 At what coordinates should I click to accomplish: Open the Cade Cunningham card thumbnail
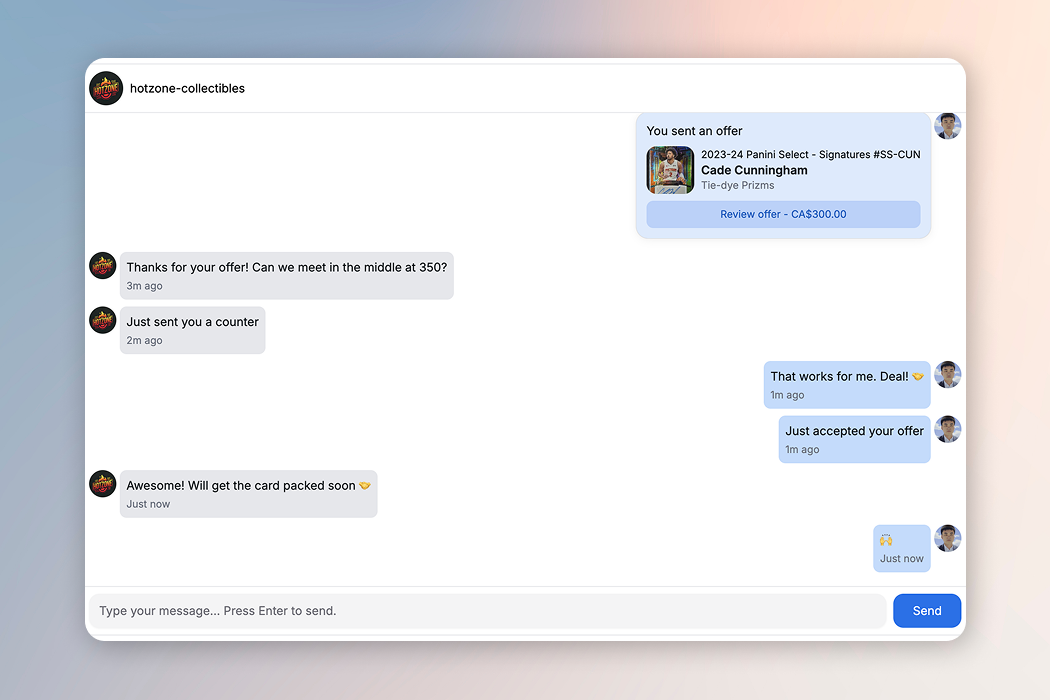tap(669, 170)
